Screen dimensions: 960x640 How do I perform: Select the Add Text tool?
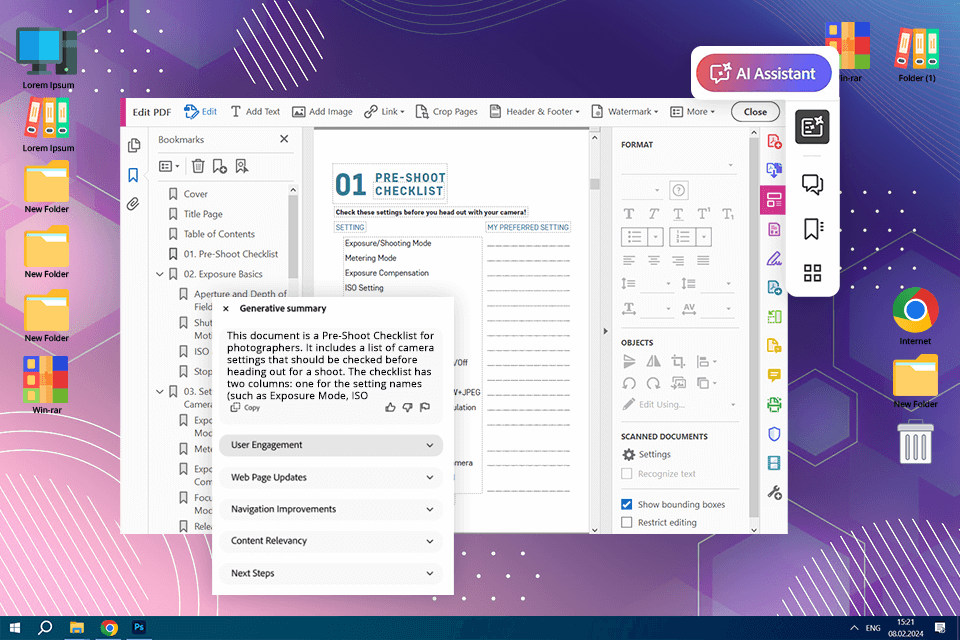(x=255, y=111)
